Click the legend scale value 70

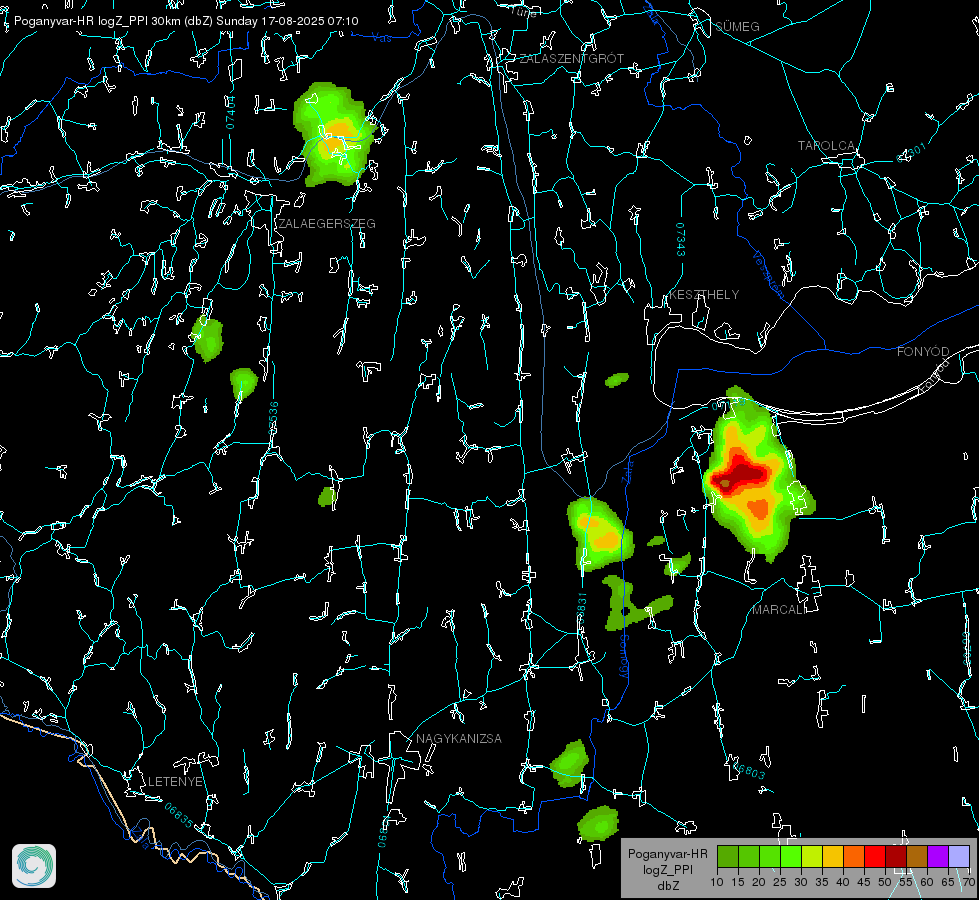click(x=969, y=882)
